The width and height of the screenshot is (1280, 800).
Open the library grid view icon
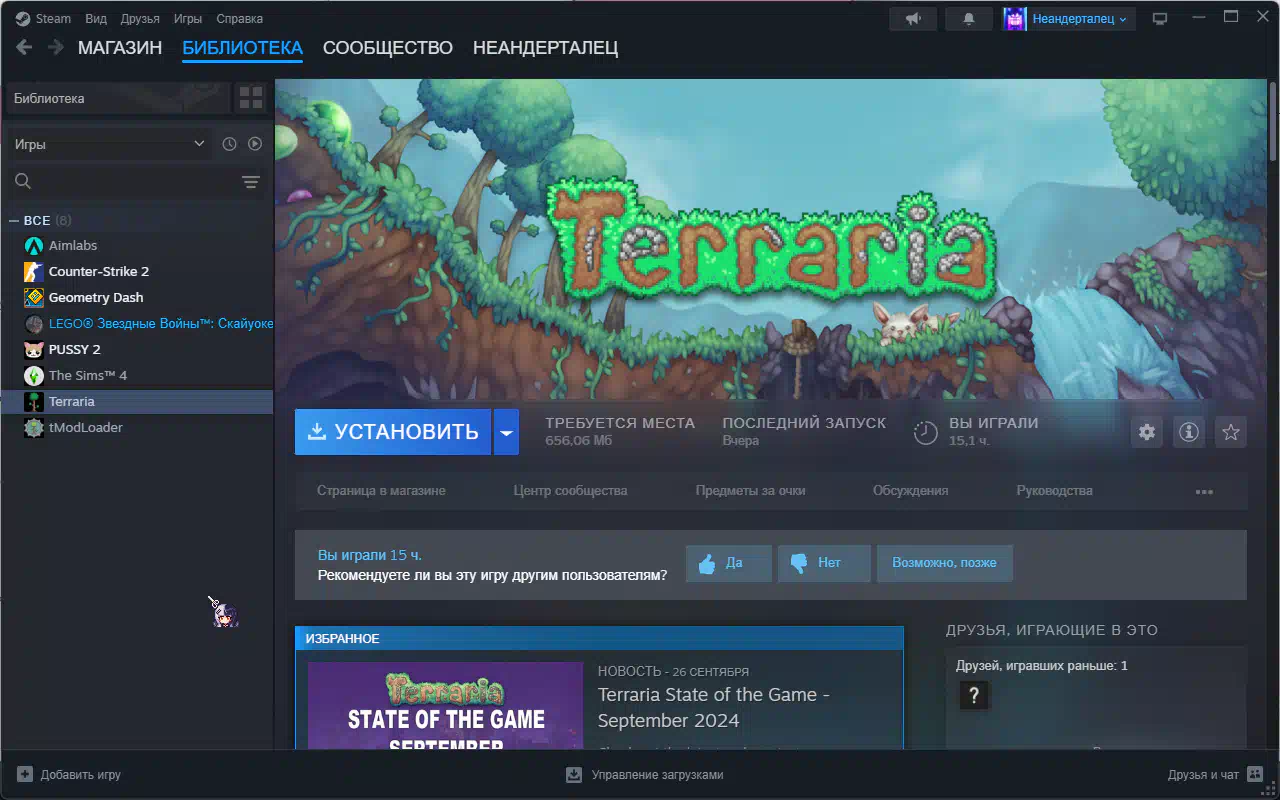point(250,98)
